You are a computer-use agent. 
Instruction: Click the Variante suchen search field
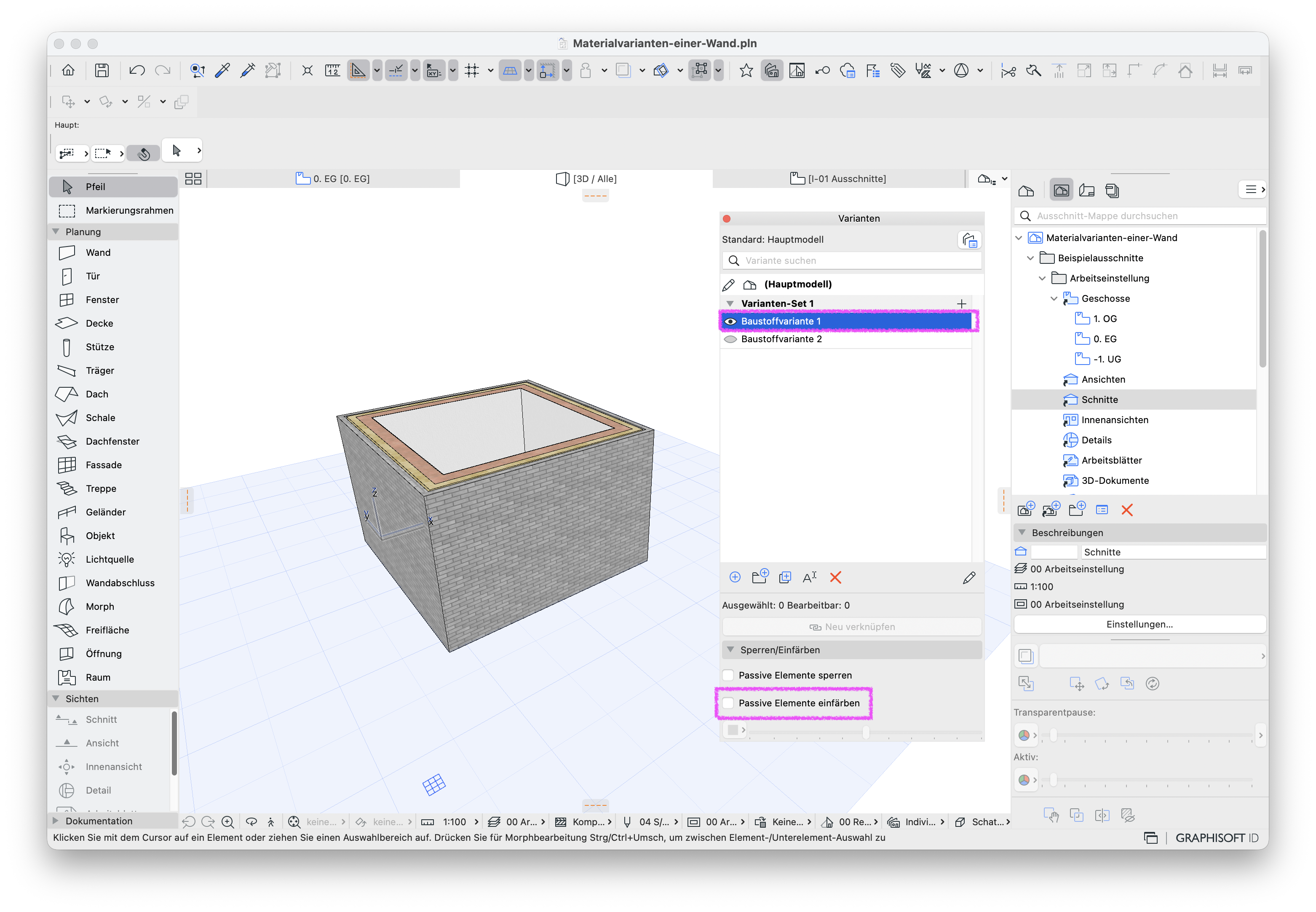[852, 260]
